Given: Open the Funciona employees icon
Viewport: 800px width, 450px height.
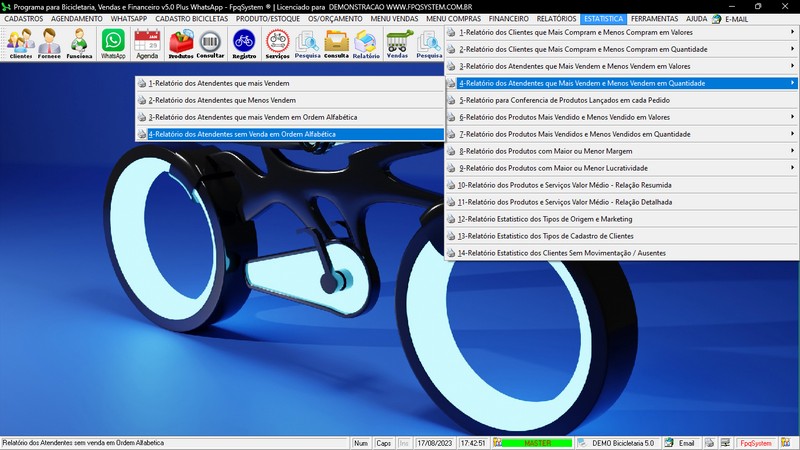Looking at the screenshot, I should click(79, 44).
